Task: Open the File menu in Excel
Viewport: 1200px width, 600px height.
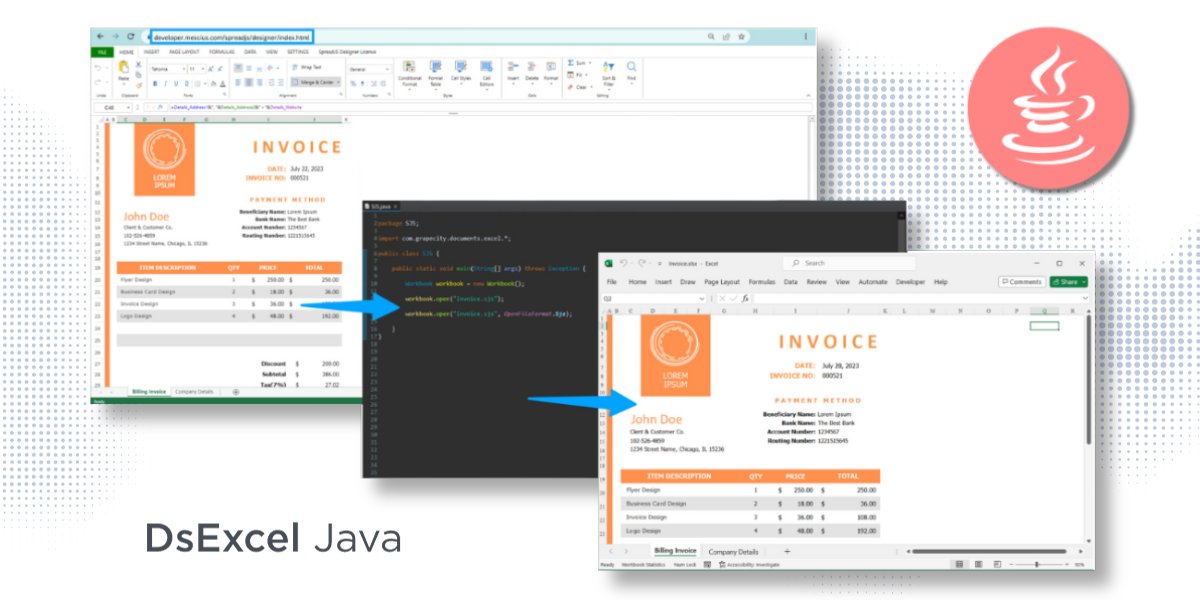Action: point(611,282)
